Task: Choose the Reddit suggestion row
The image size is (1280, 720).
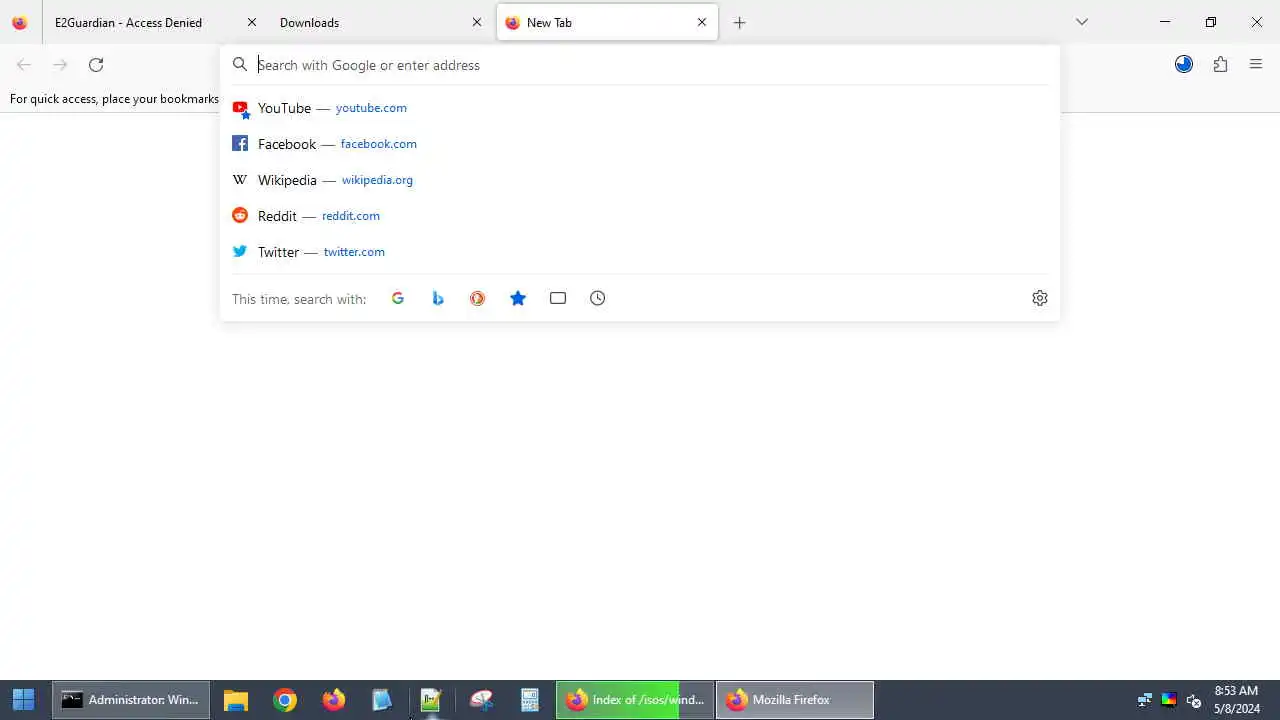Action: [640, 216]
